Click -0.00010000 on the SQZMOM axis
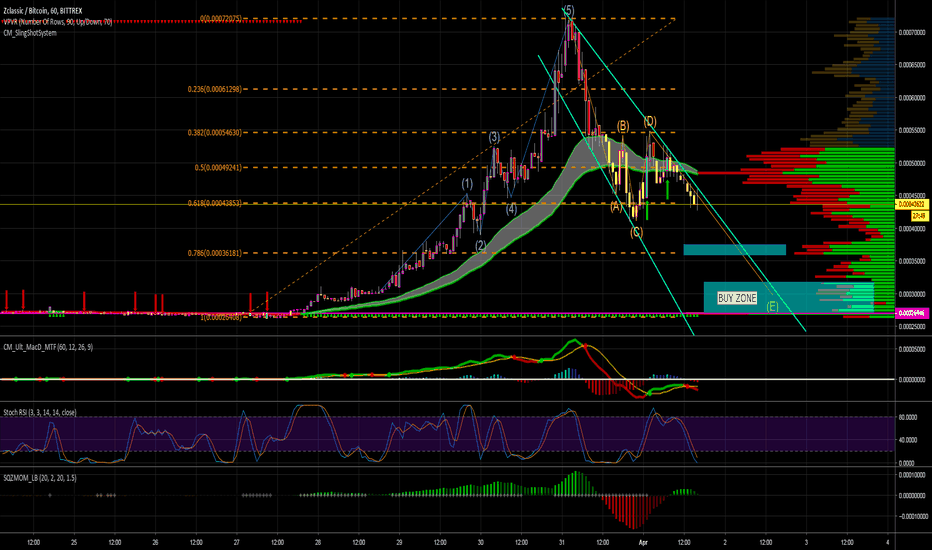Image resolution: width=932 pixels, height=550 pixels. pos(912,516)
